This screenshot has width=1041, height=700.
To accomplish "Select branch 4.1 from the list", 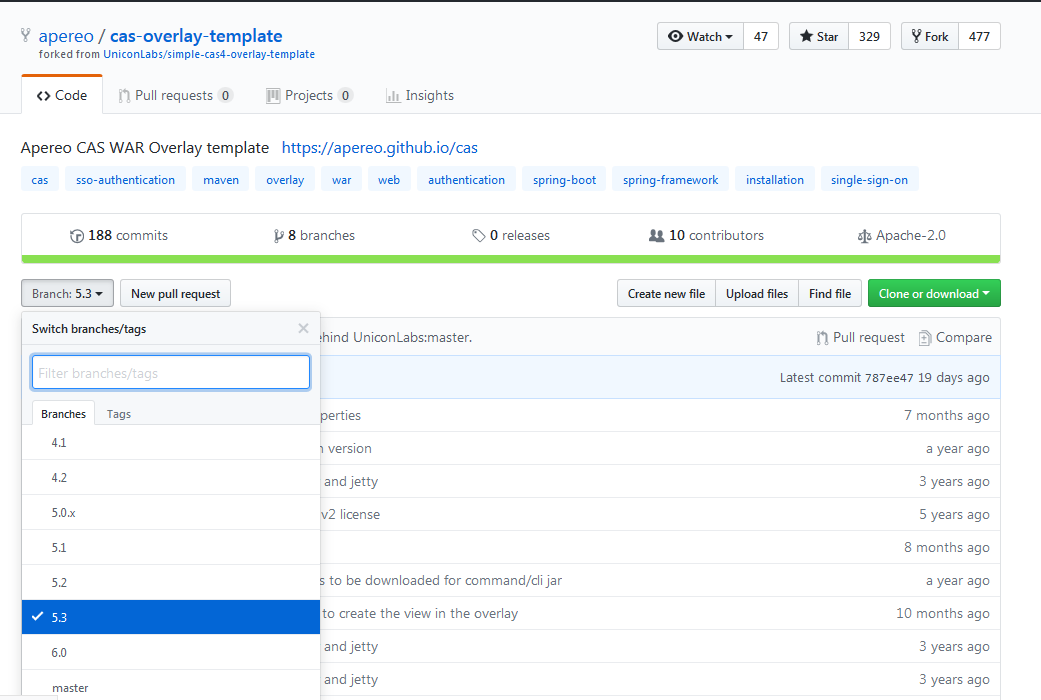I will pyautogui.click(x=171, y=442).
